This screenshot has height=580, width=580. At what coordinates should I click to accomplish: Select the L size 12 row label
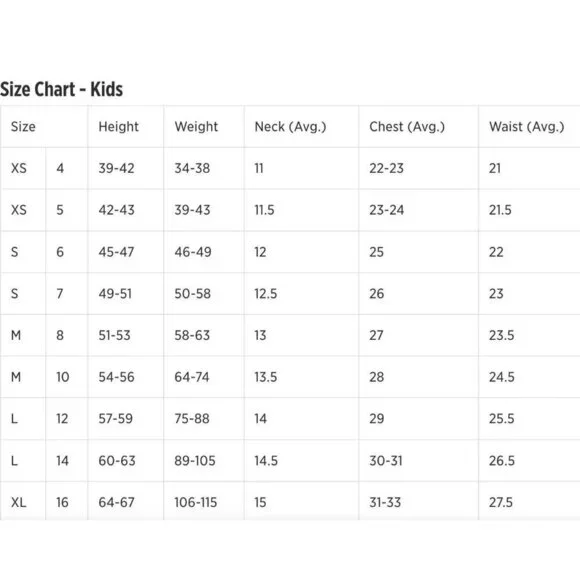coord(14,419)
